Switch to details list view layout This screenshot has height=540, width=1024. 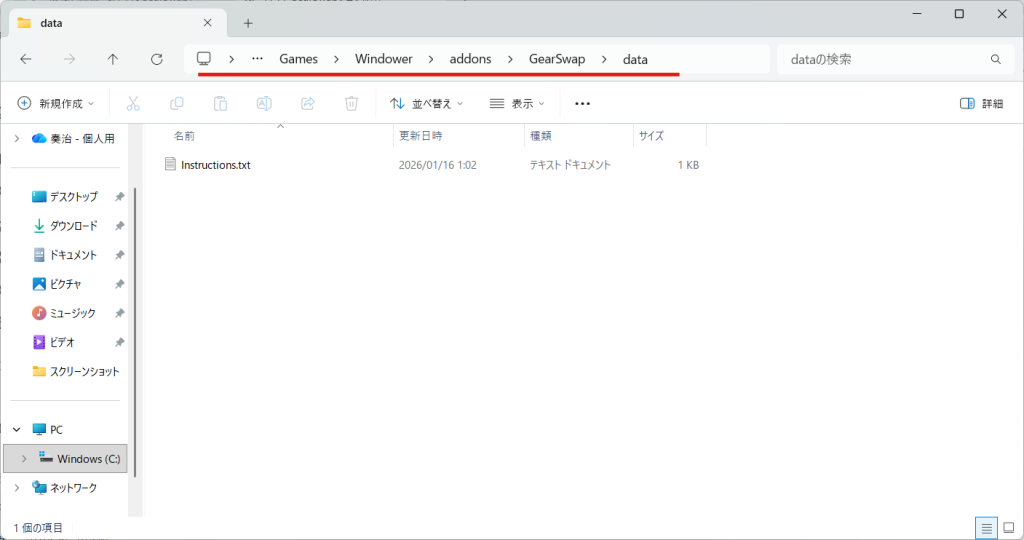coord(986,527)
